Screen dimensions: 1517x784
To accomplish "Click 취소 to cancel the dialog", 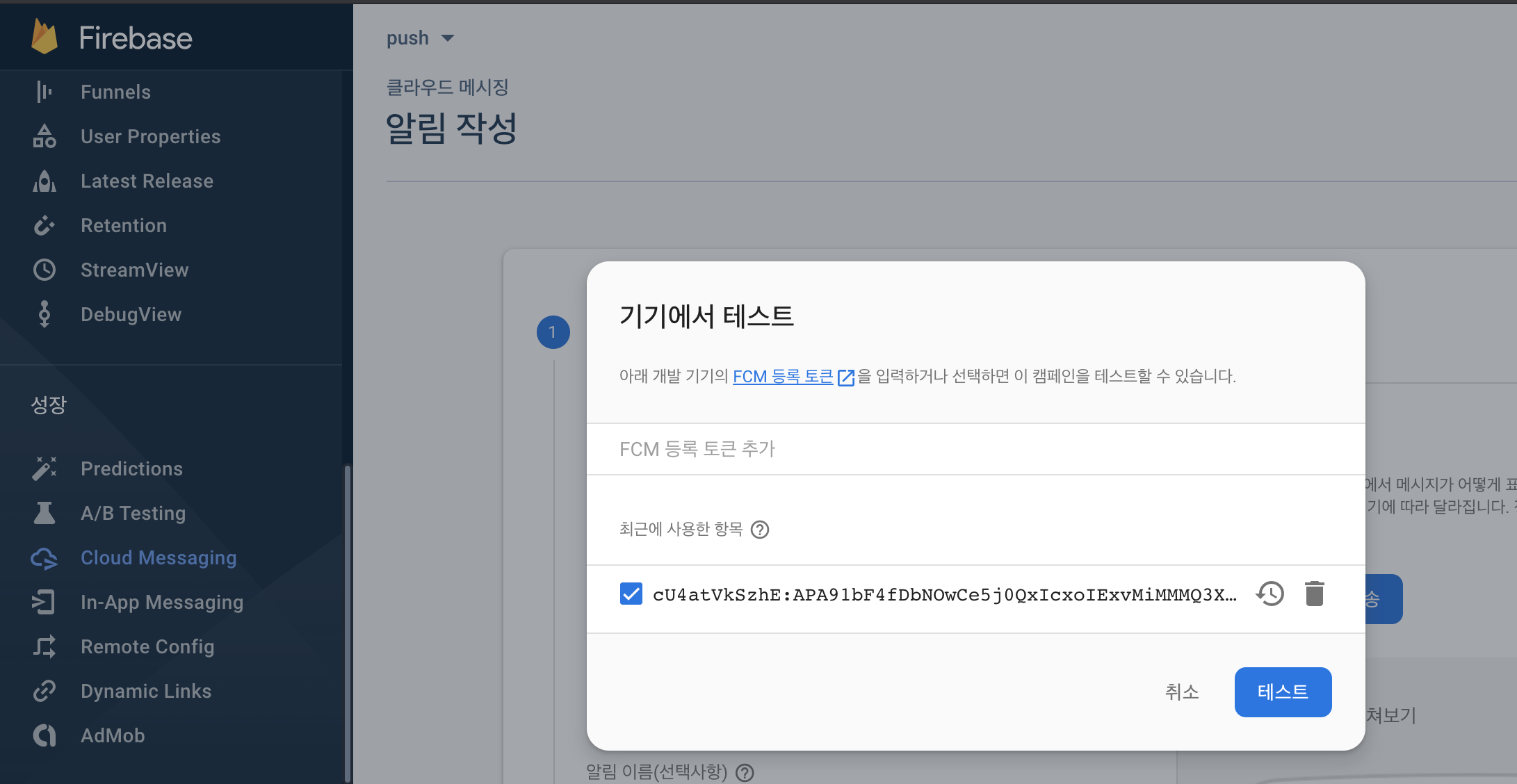I will [x=1182, y=692].
